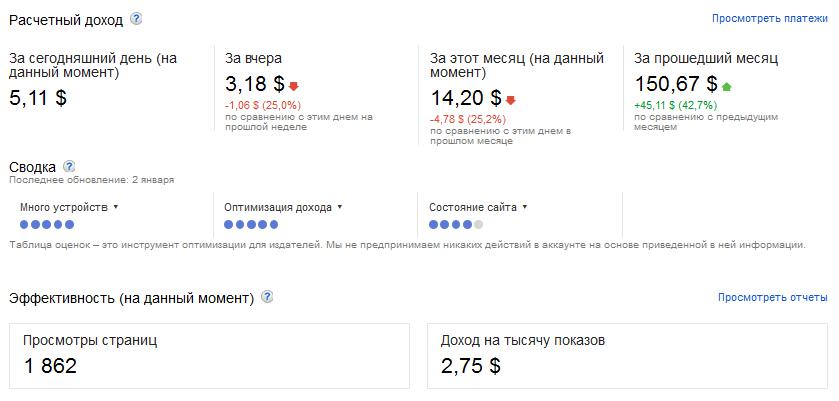The width and height of the screenshot is (839, 401).
Task: Click last month's income 150,67 $
Action: click(x=676, y=84)
